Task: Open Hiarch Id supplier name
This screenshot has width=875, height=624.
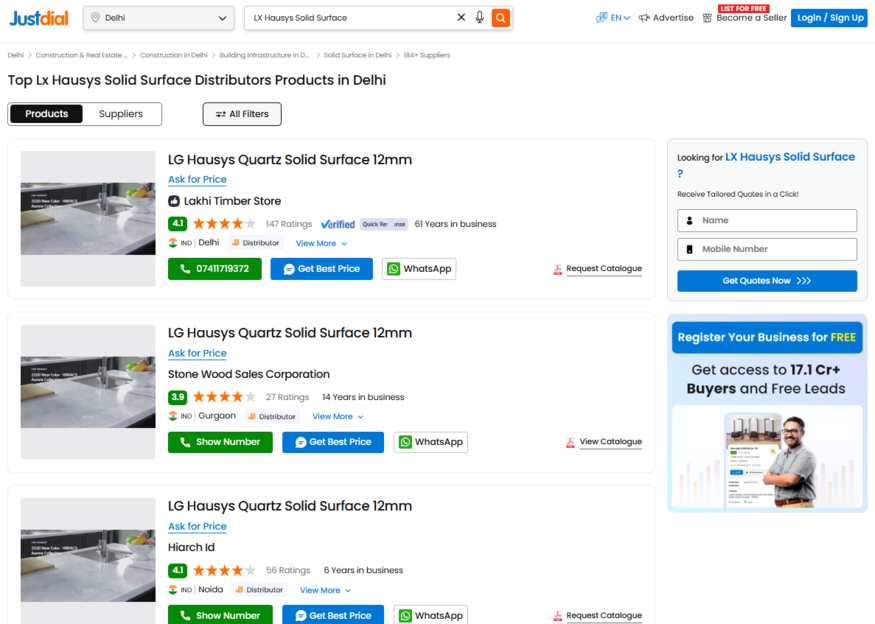Action: pyautogui.click(x=191, y=547)
